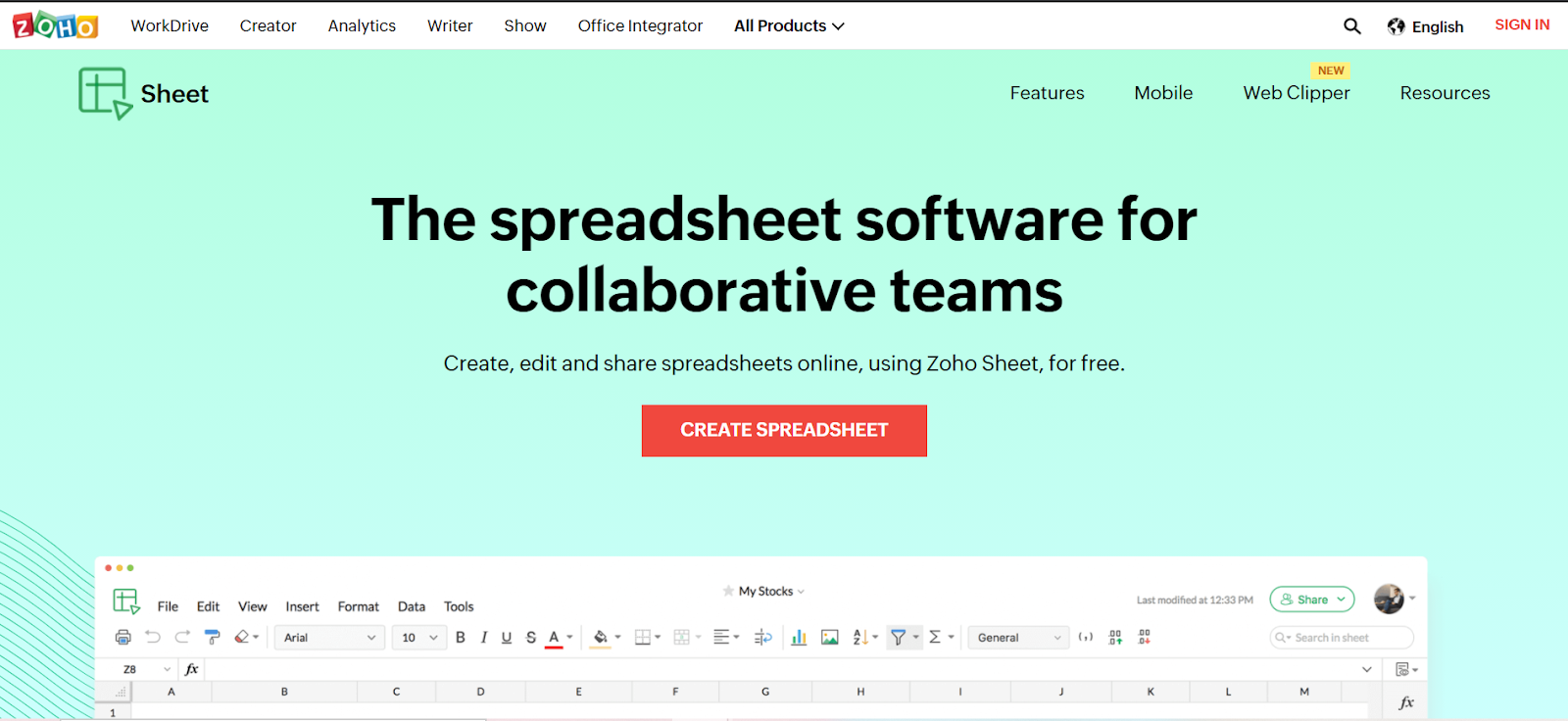The image size is (1568, 721).
Task: Click the wrap text icon
Action: (x=763, y=638)
